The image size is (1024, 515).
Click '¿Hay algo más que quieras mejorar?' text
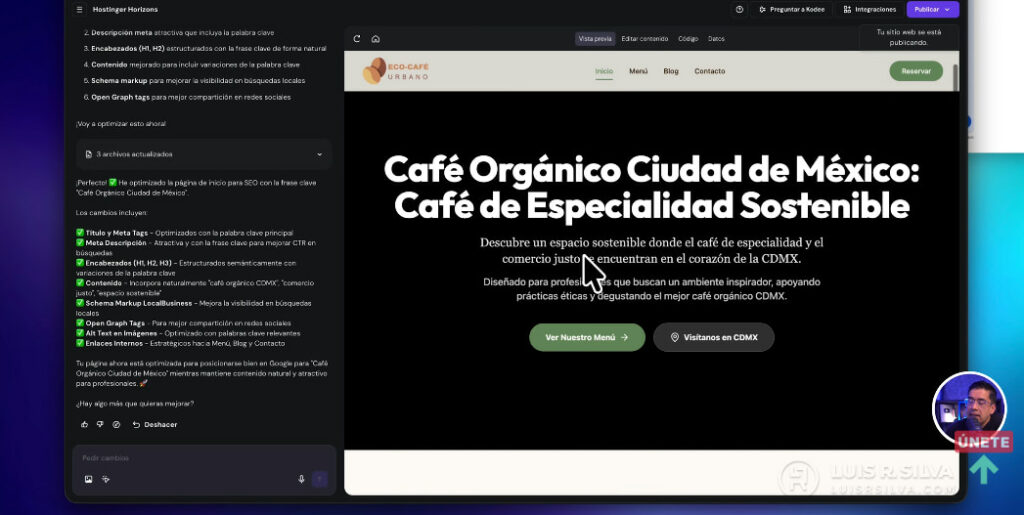coord(135,404)
